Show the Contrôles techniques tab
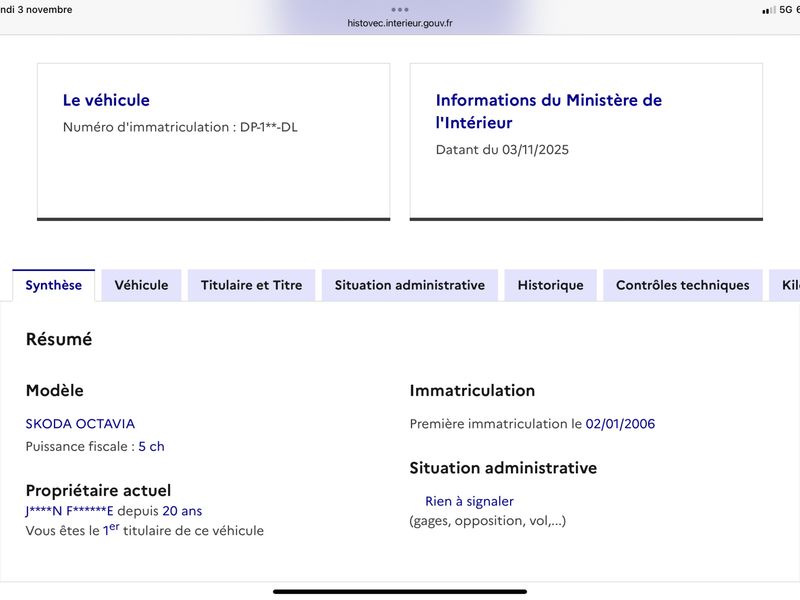800x600 pixels. [x=683, y=285]
